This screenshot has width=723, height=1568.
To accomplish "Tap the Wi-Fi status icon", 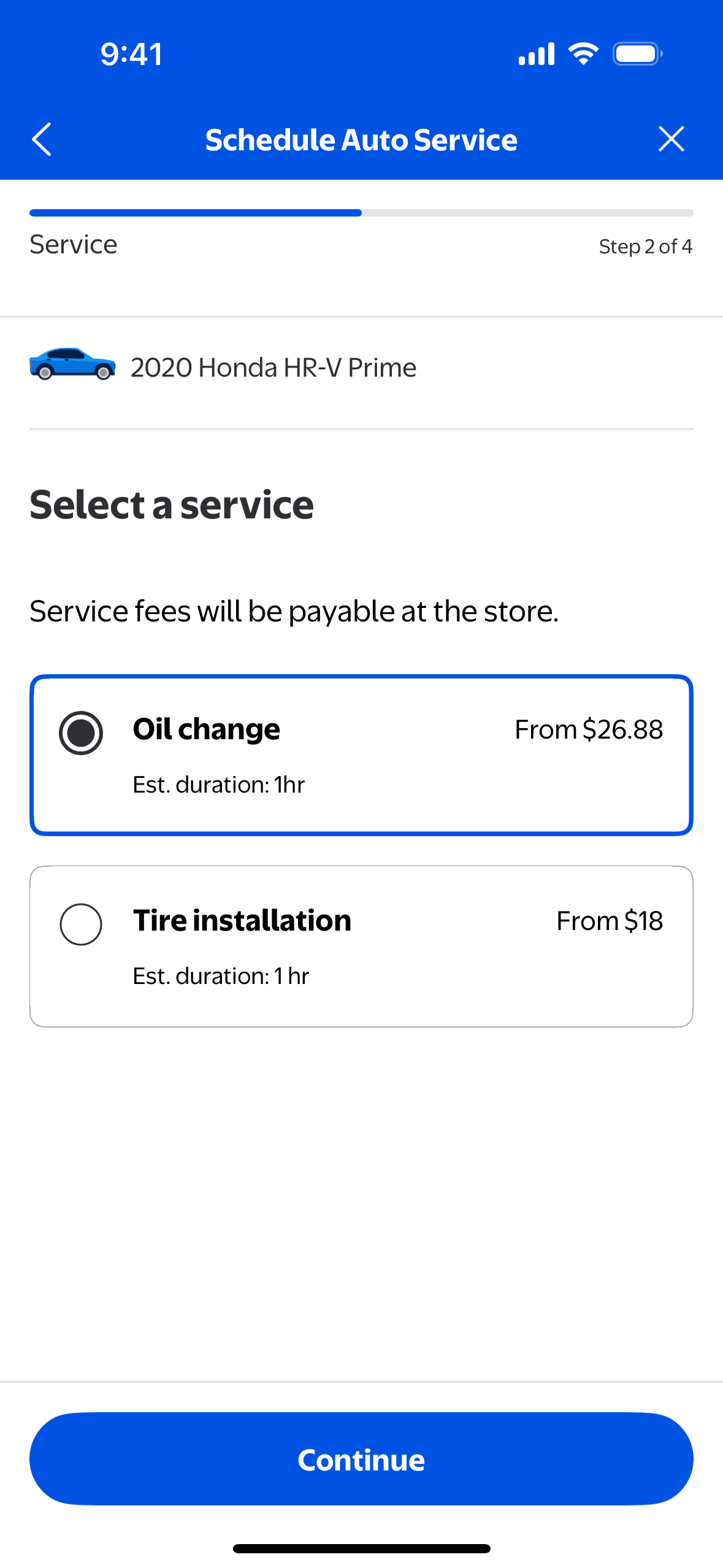I will (583, 54).
